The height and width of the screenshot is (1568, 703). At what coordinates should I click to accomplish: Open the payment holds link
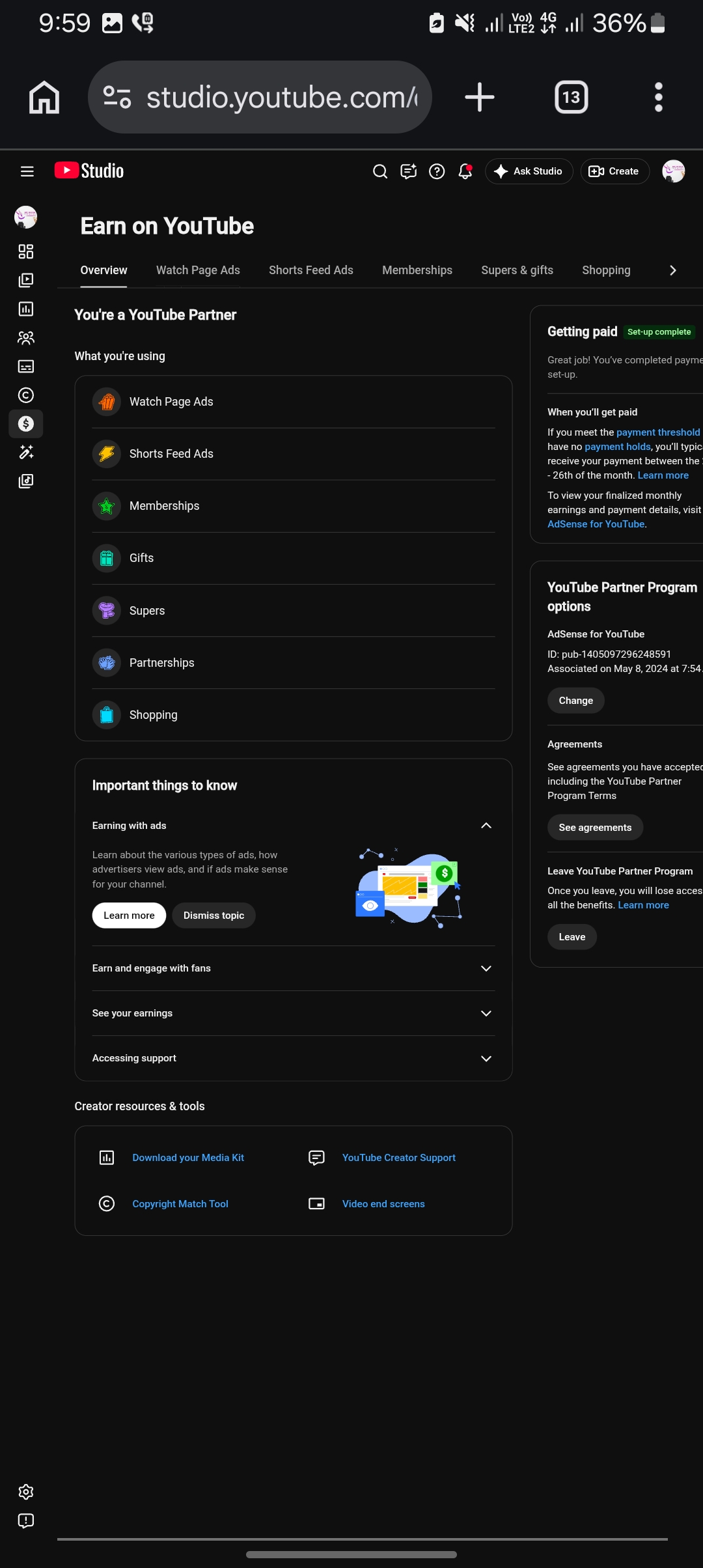(x=618, y=447)
